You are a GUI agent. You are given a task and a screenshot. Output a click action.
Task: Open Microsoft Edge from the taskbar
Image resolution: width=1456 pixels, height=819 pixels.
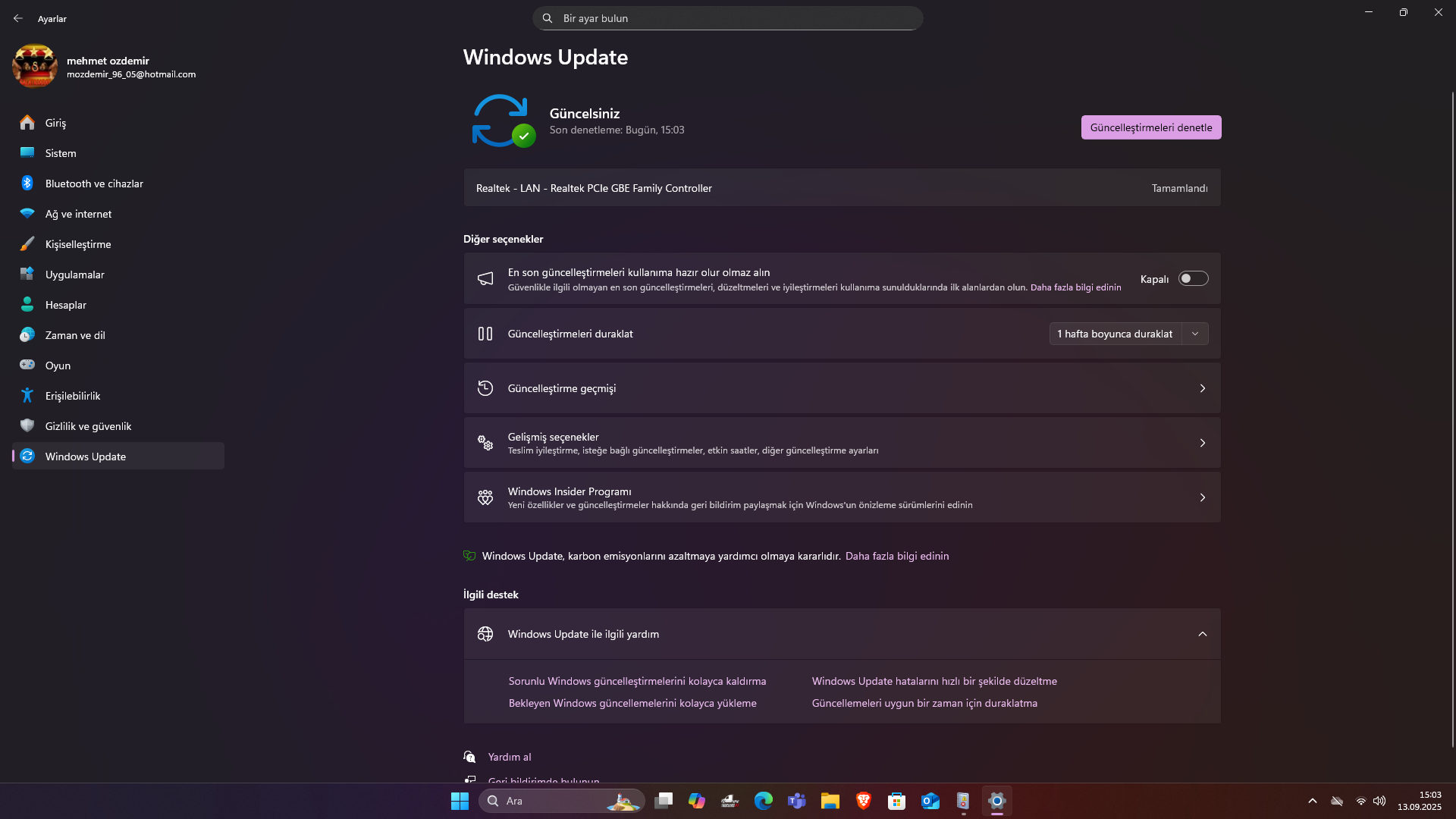[x=763, y=801]
